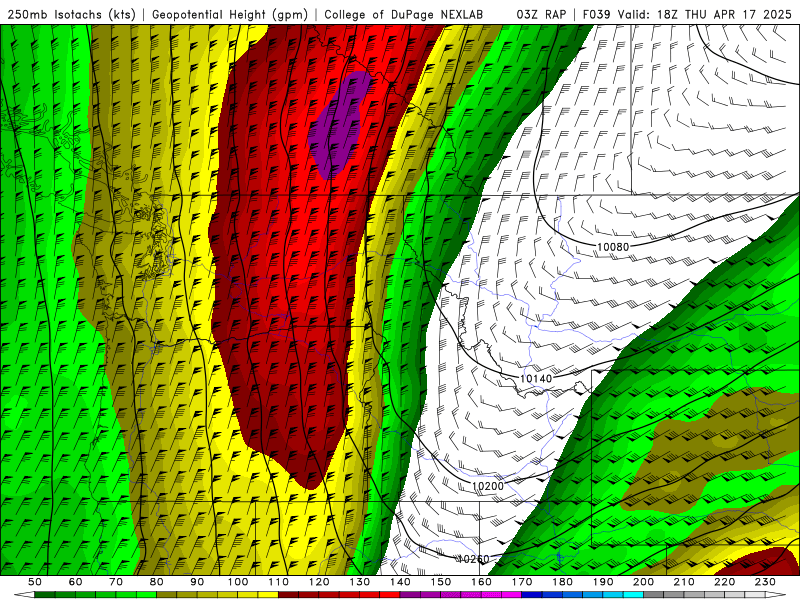Viewport: 800px width, 600px height.
Task: Click the purple jet core maximum on map
Action: [338, 125]
